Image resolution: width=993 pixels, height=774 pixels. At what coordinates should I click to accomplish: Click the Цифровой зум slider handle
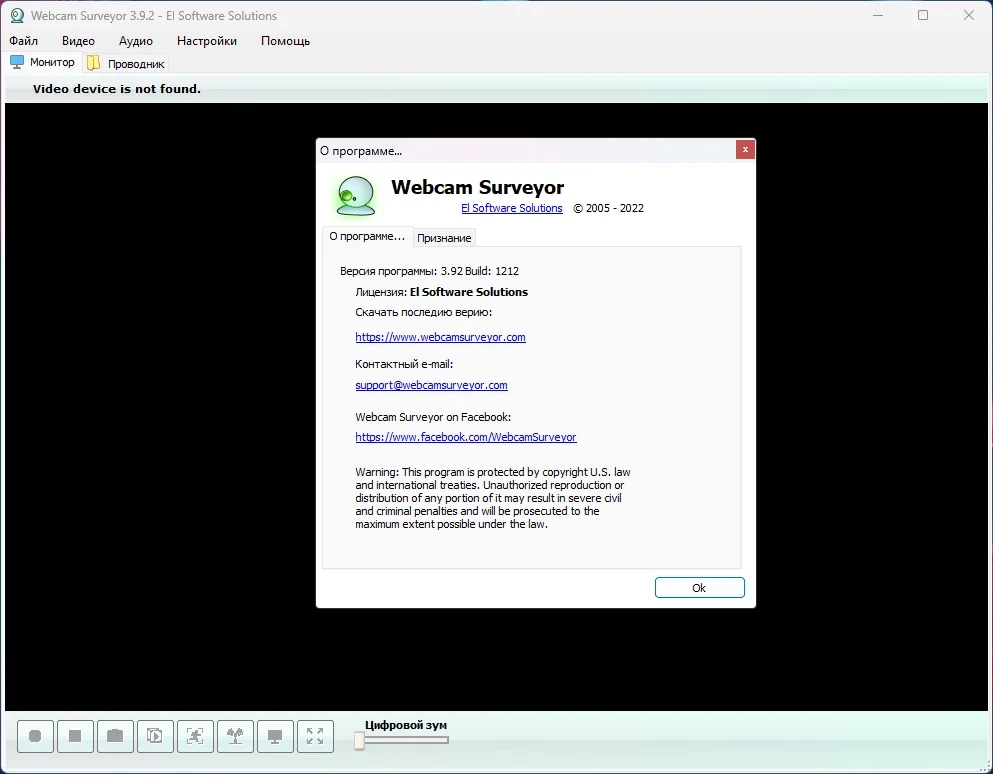(x=359, y=740)
